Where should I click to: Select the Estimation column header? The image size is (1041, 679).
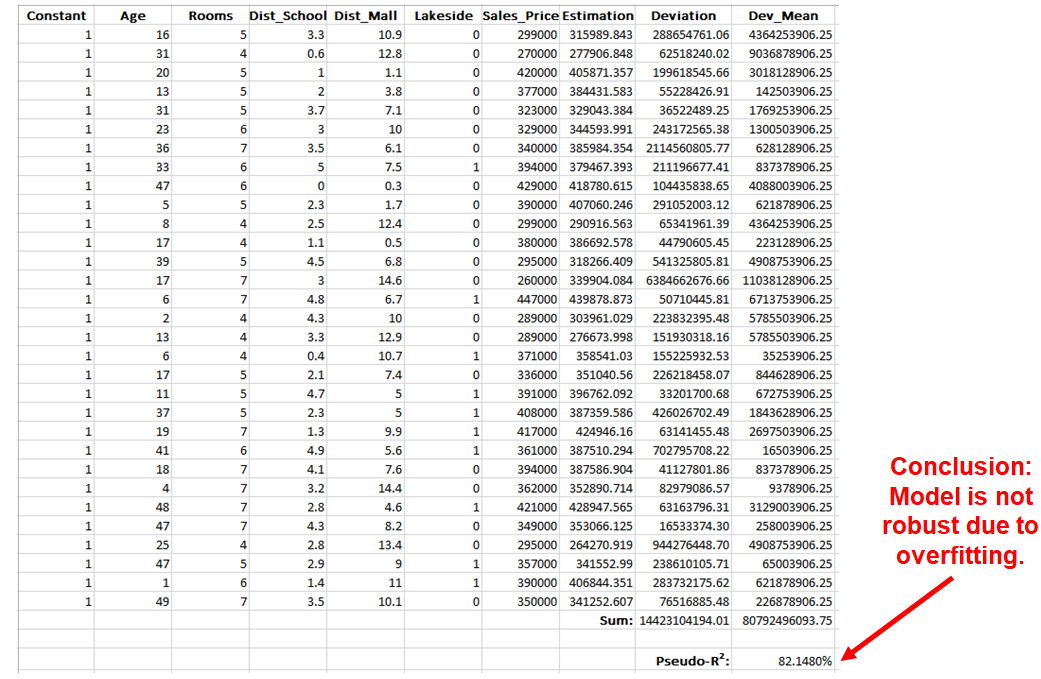(597, 16)
